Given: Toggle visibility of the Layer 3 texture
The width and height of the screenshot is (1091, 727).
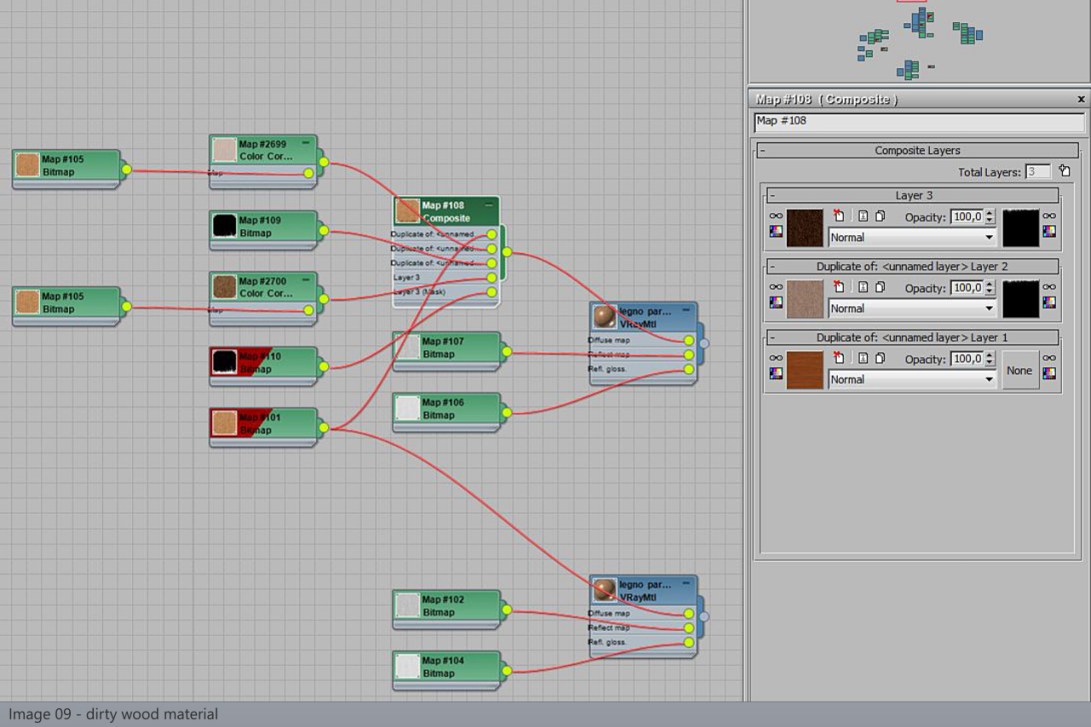Looking at the screenshot, I should point(775,216).
